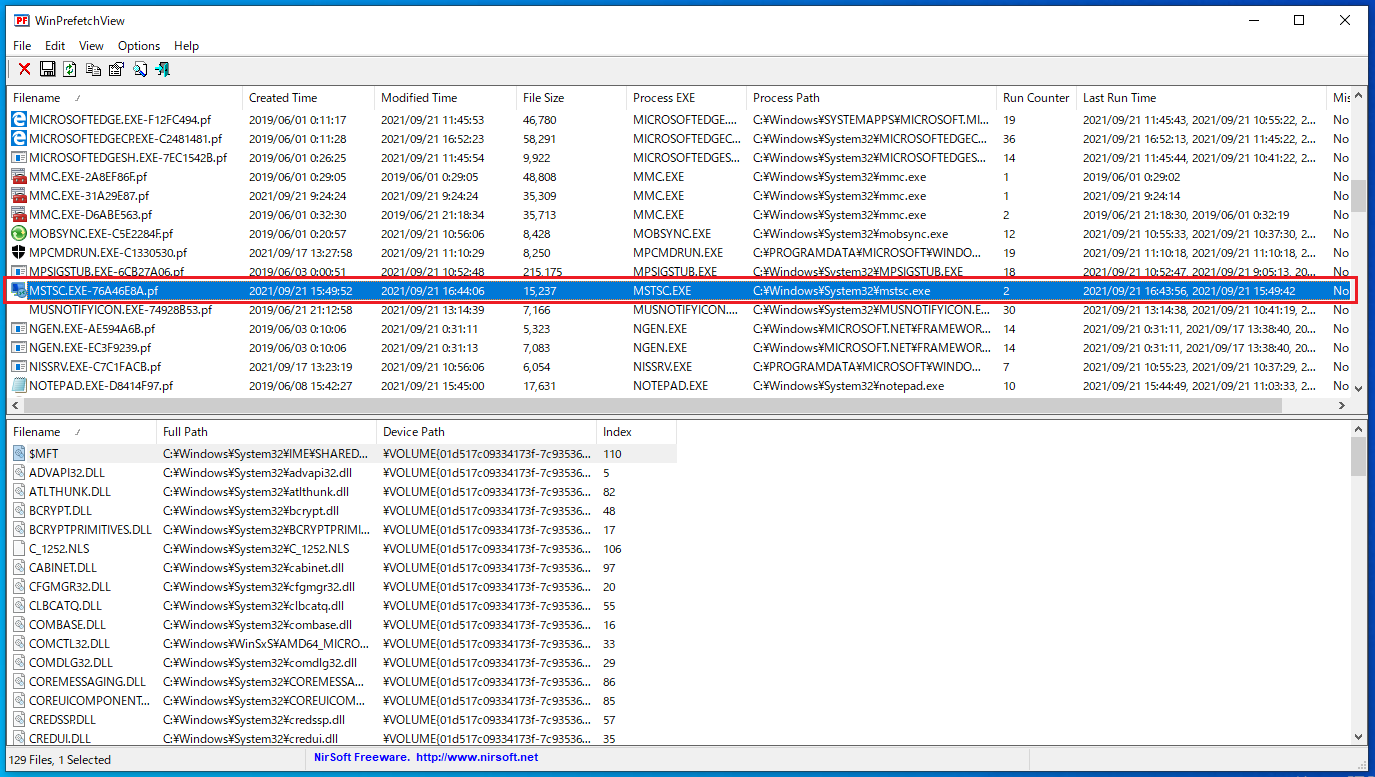Sort by Run Counter column header
This screenshot has height=777, width=1375.
(1036, 98)
